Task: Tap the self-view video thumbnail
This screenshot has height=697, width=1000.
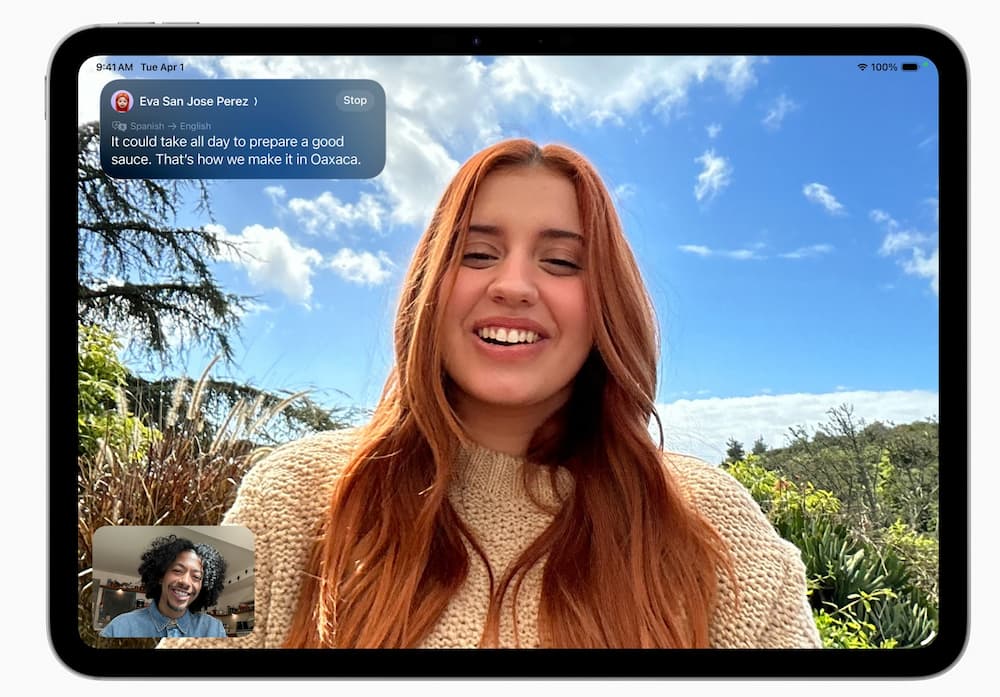Action: point(173,582)
